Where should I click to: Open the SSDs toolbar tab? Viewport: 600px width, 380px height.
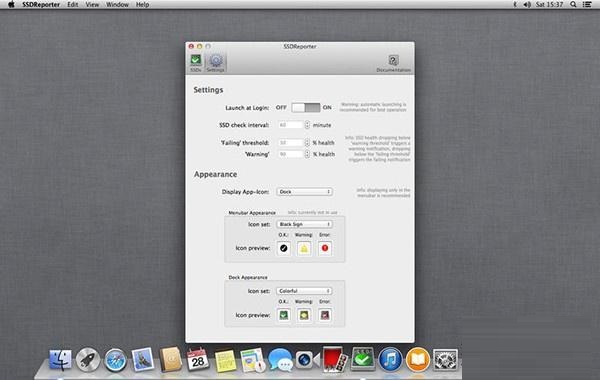[x=196, y=62]
